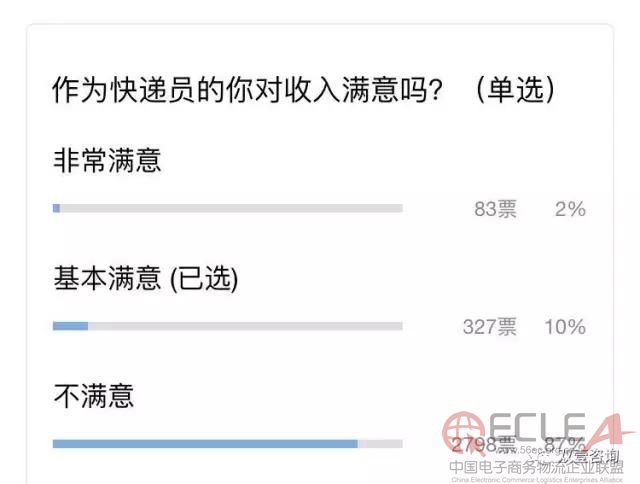Click the 2% percentage for 非常满意
This screenshot has height=484, width=640.
click(x=569, y=209)
